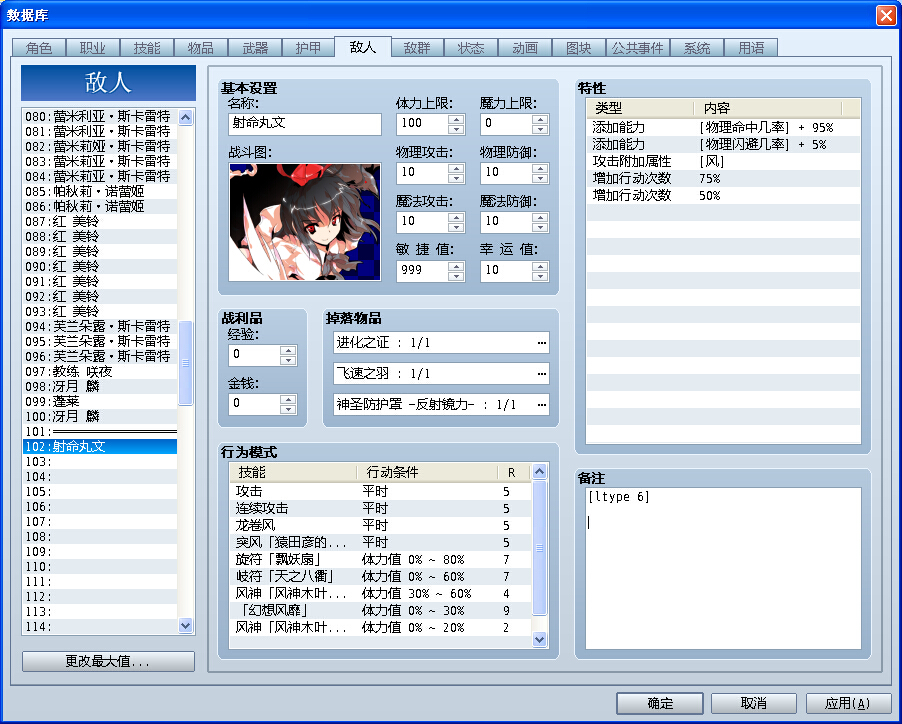Select the 龙卷风 action row
This screenshot has height=724, width=902.
point(380,526)
